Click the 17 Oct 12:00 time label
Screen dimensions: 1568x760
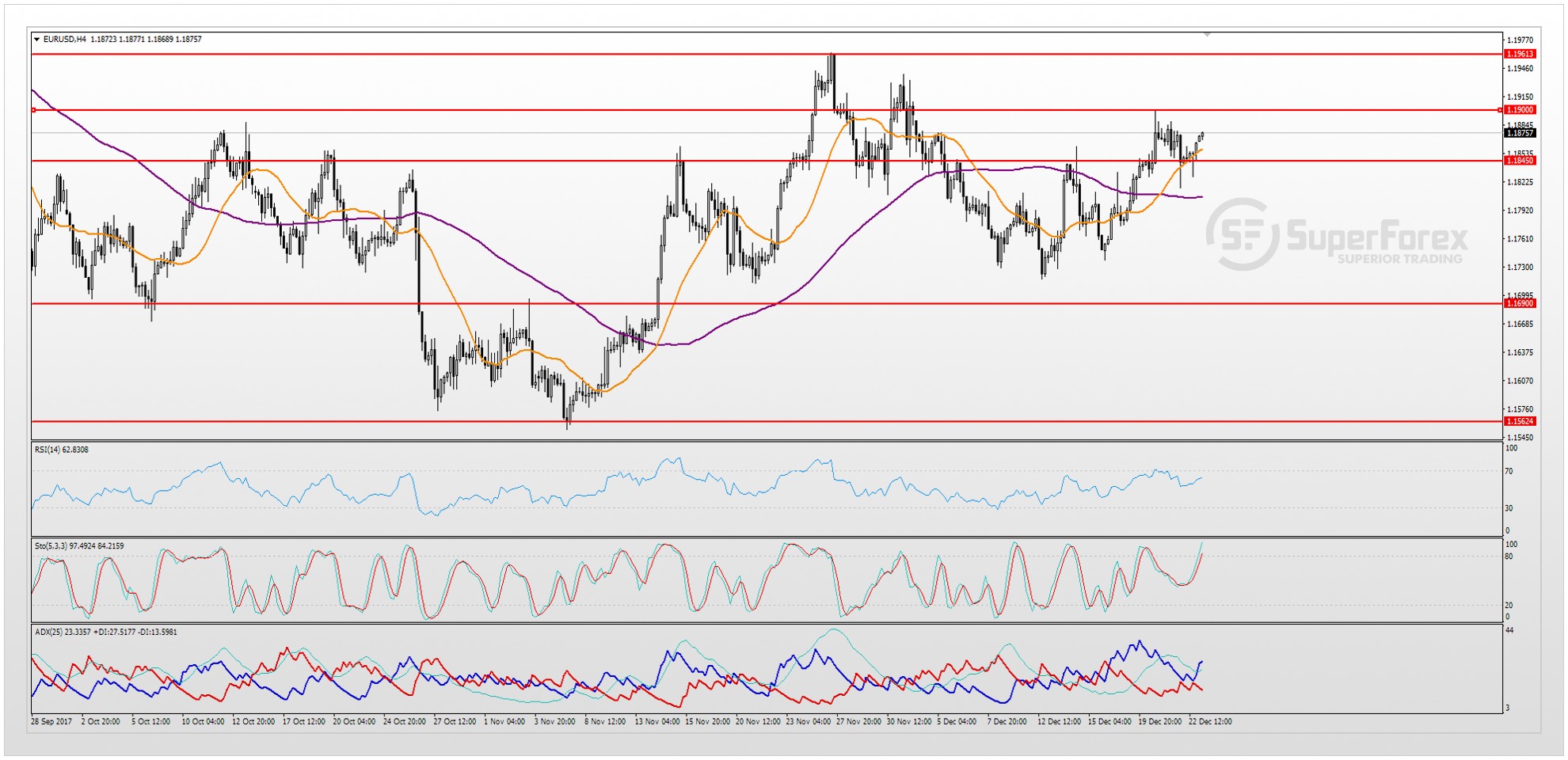[304, 721]
